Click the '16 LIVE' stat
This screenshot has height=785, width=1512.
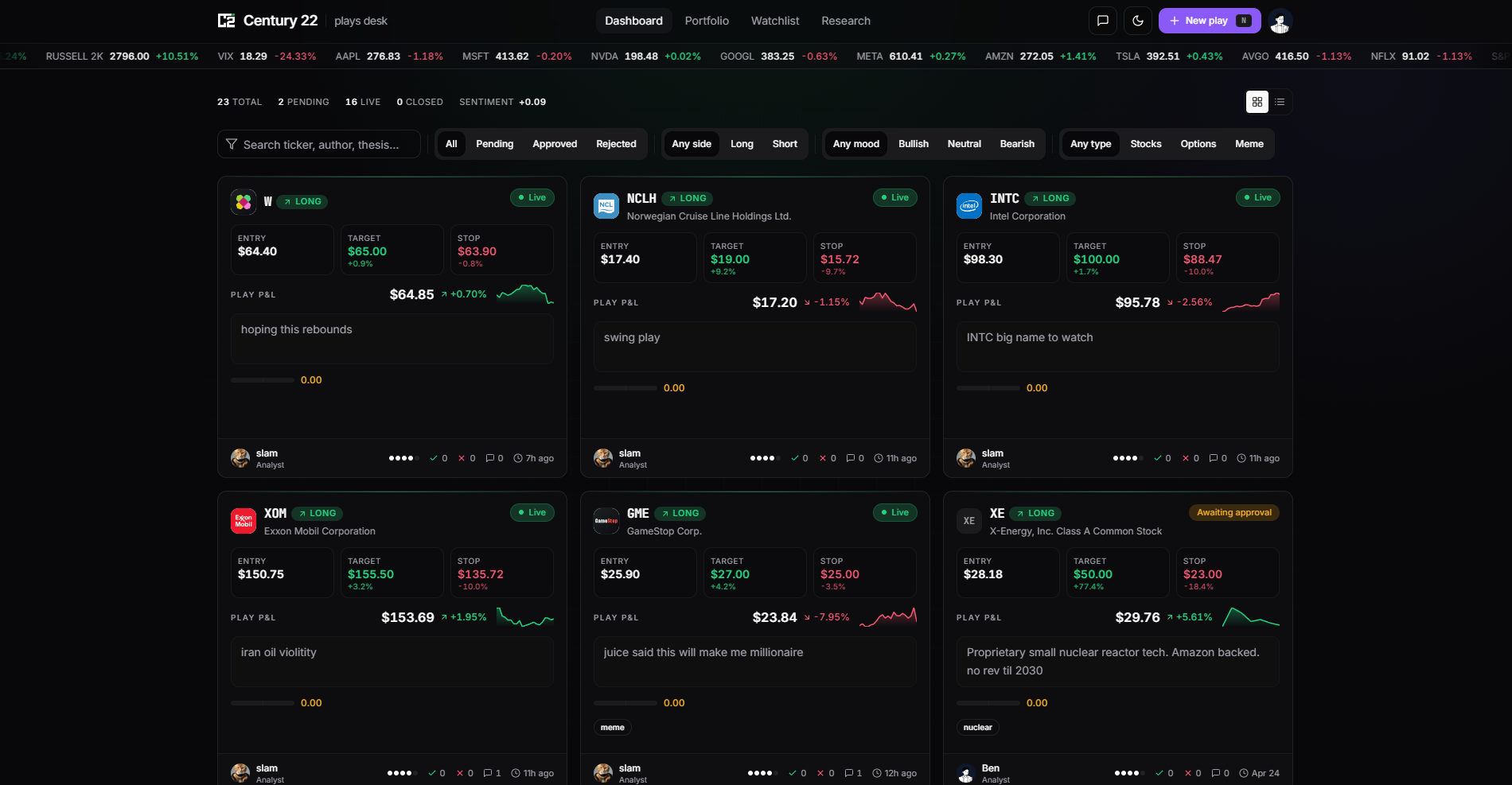(x=363, y=102)
